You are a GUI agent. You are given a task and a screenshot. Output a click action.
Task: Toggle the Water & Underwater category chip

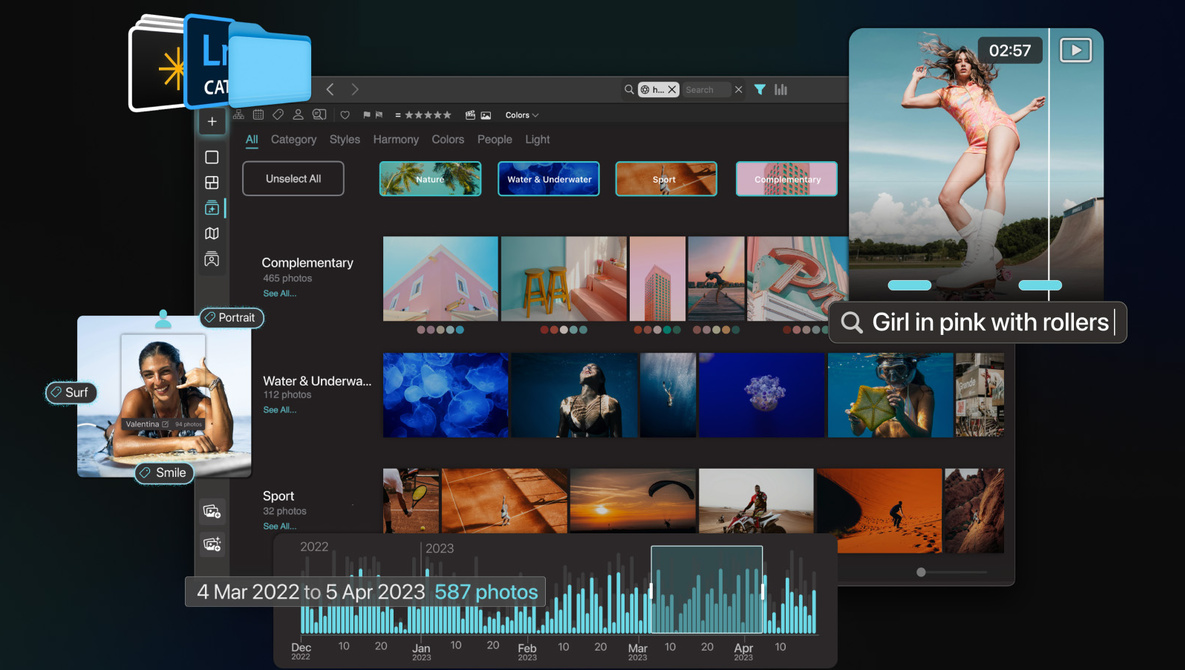(549, 179)
